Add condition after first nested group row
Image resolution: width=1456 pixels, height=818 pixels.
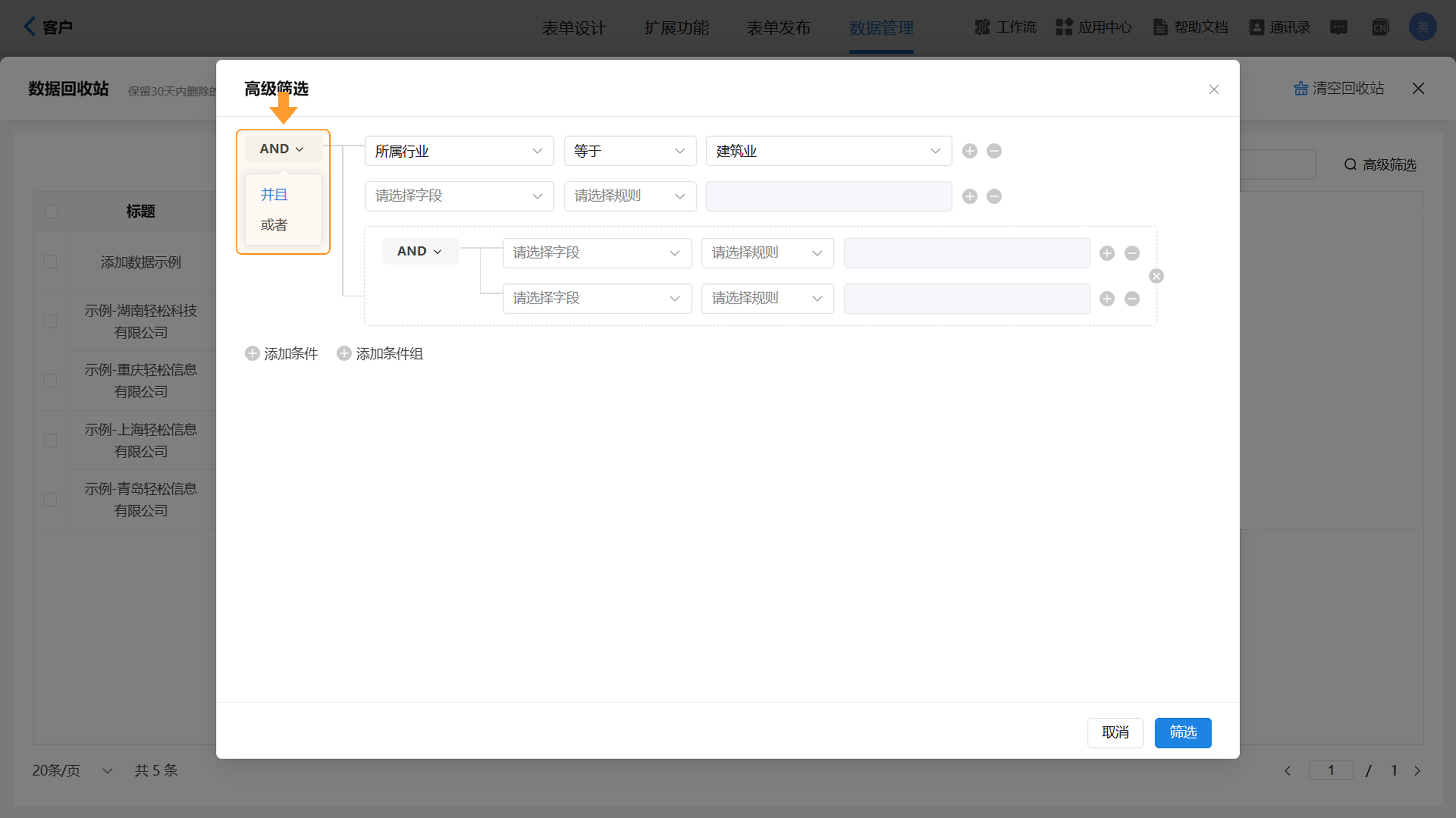[x=1107, y=253]
